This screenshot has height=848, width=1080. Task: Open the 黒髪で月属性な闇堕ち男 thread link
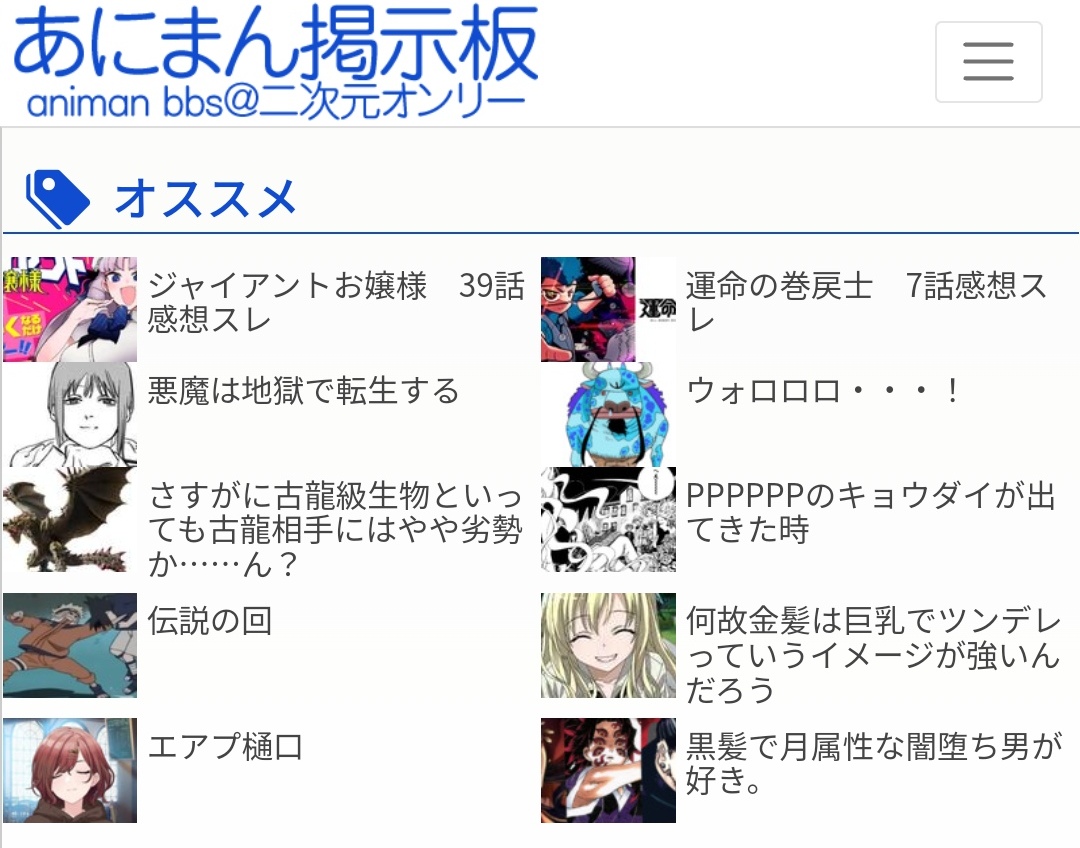pyautogui.click(x=874, y=763)
